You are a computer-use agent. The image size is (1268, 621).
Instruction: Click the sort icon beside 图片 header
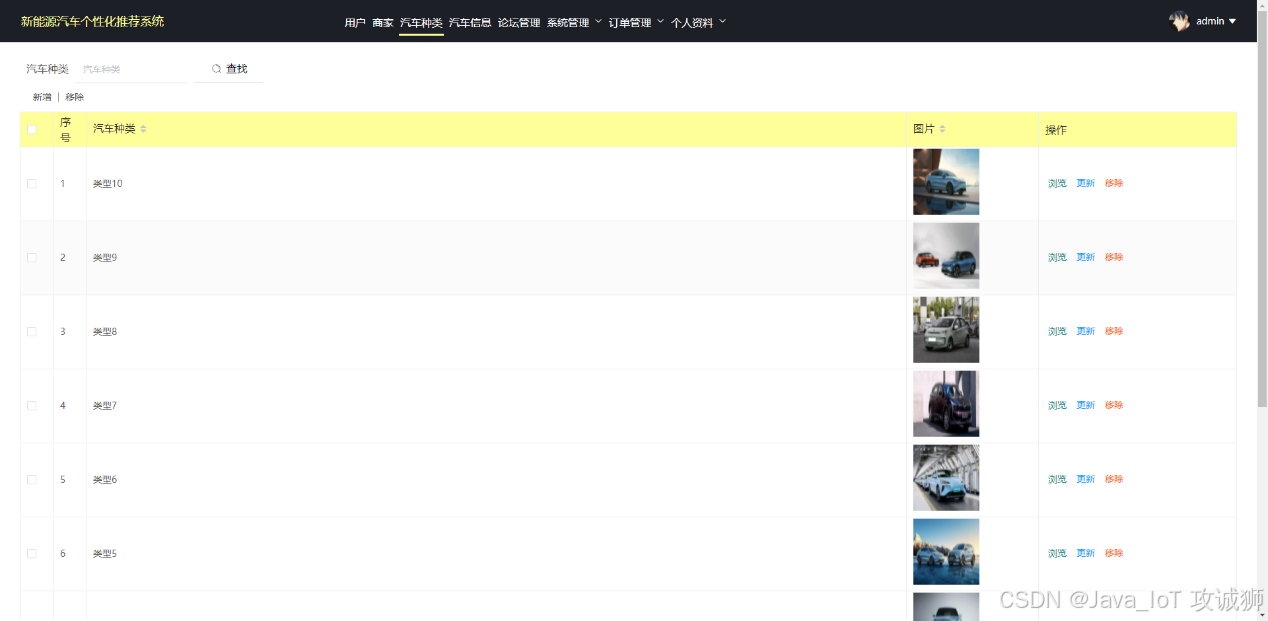(942, 129)
